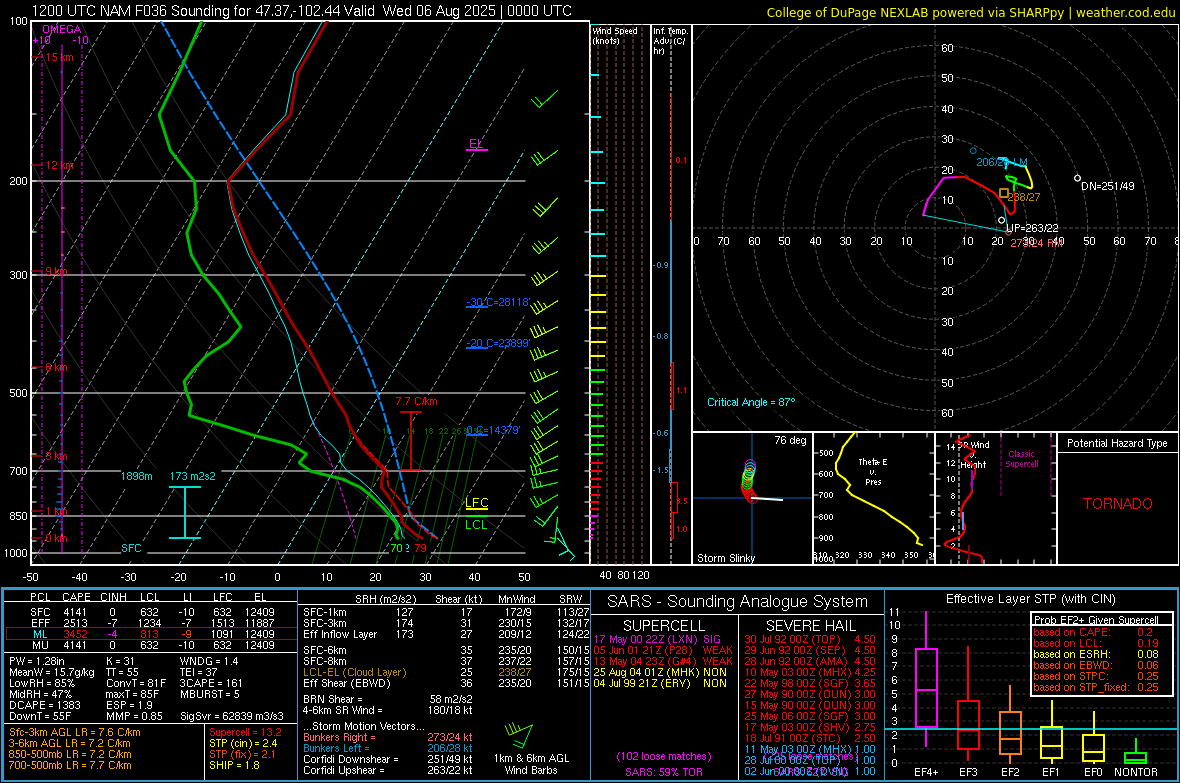Select the 30 Jul 92 00Z (TOP) hail analogue
This screenshot has height=783, width=1180.
[x=810, y=639]
